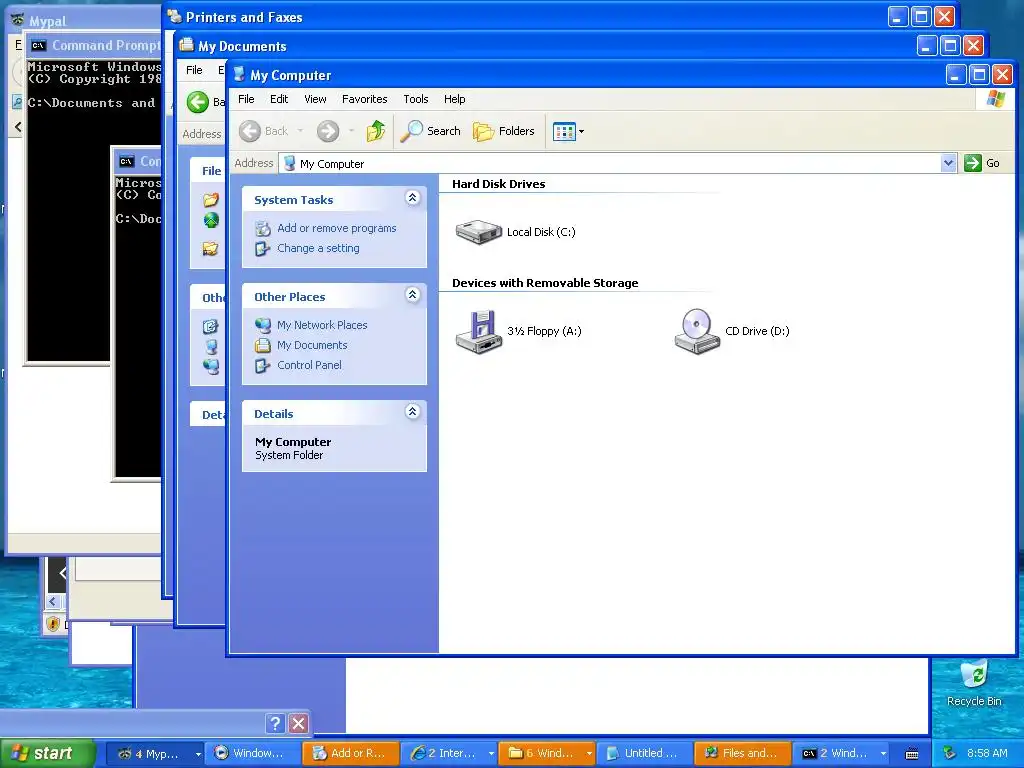Click the Change a setting icon
The image size is (1024, 768).
263,249
